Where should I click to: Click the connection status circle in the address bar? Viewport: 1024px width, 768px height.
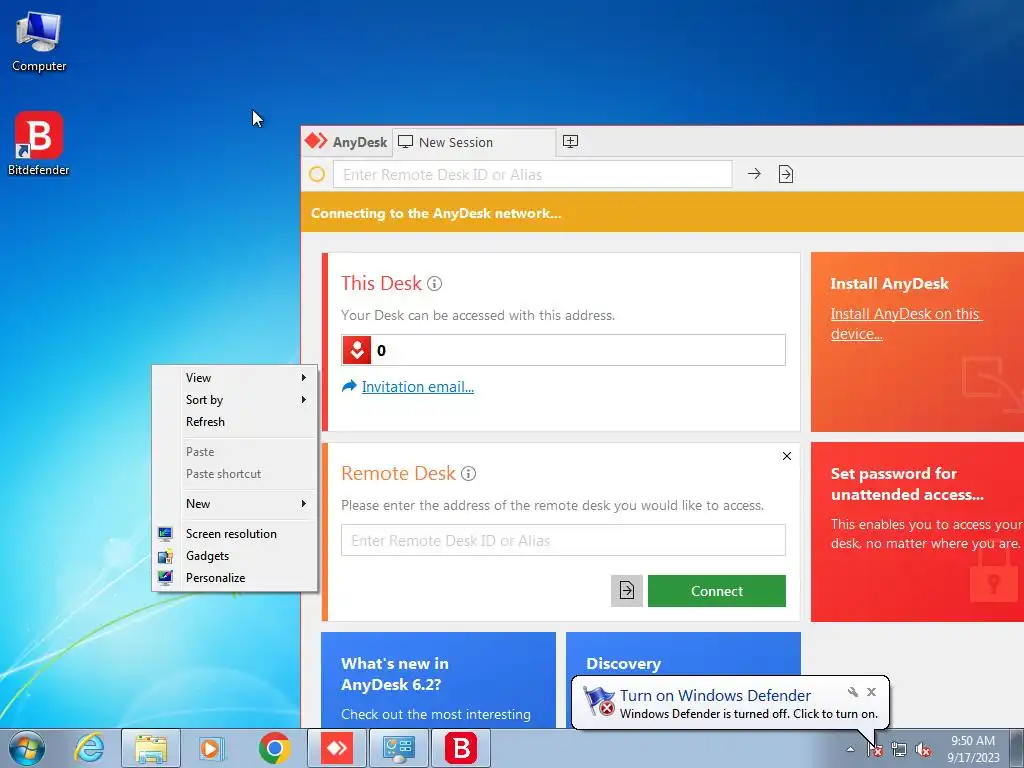[317, 174]
